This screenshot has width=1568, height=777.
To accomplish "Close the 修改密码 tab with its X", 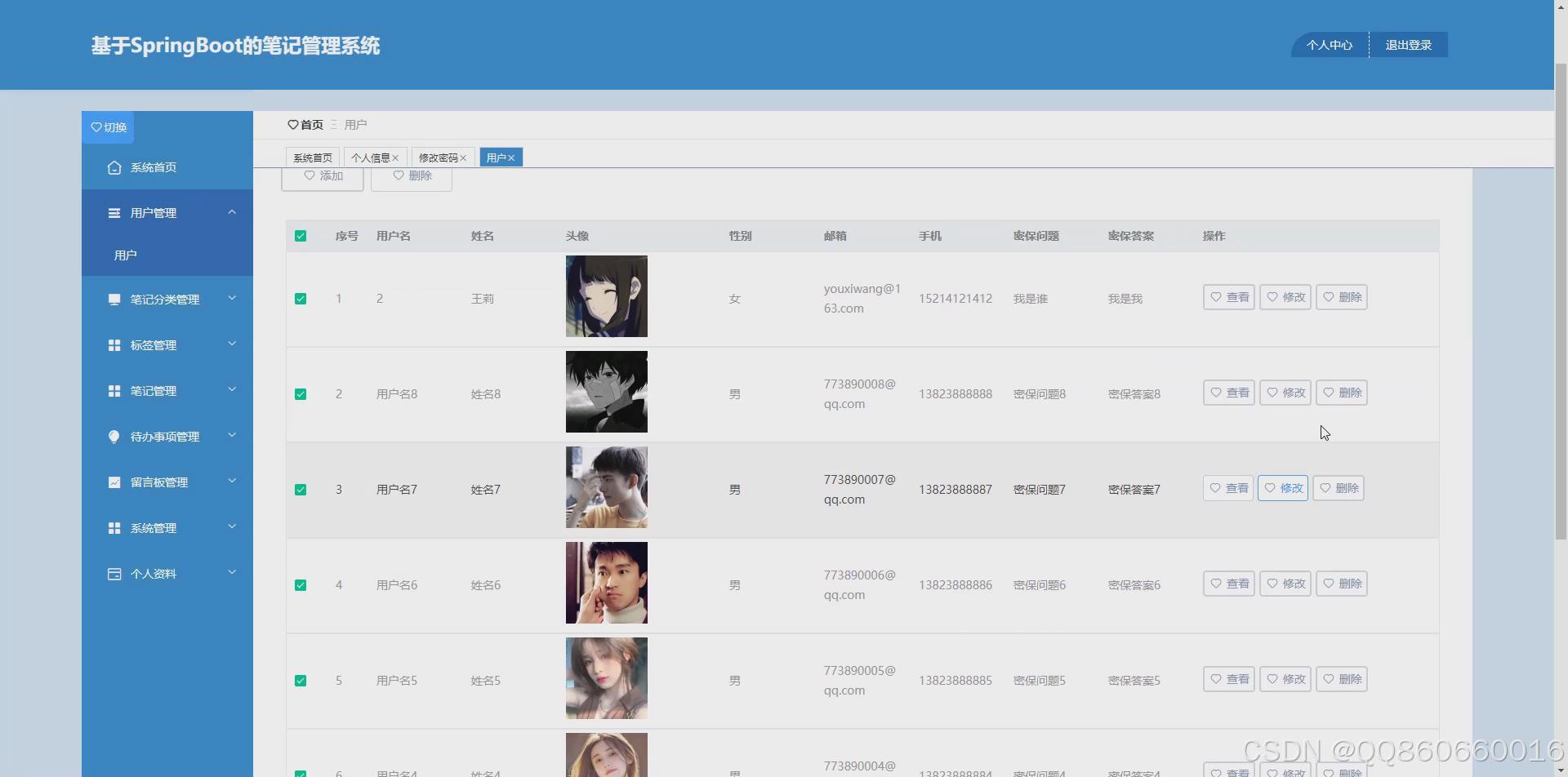I will 463,158.
